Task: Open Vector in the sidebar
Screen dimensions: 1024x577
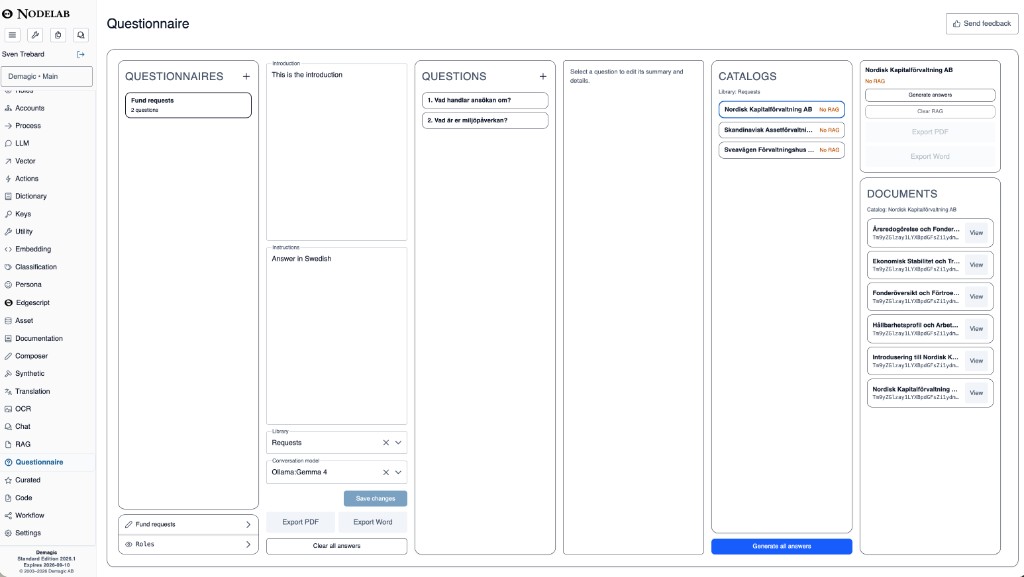Action: coord(25,161)
